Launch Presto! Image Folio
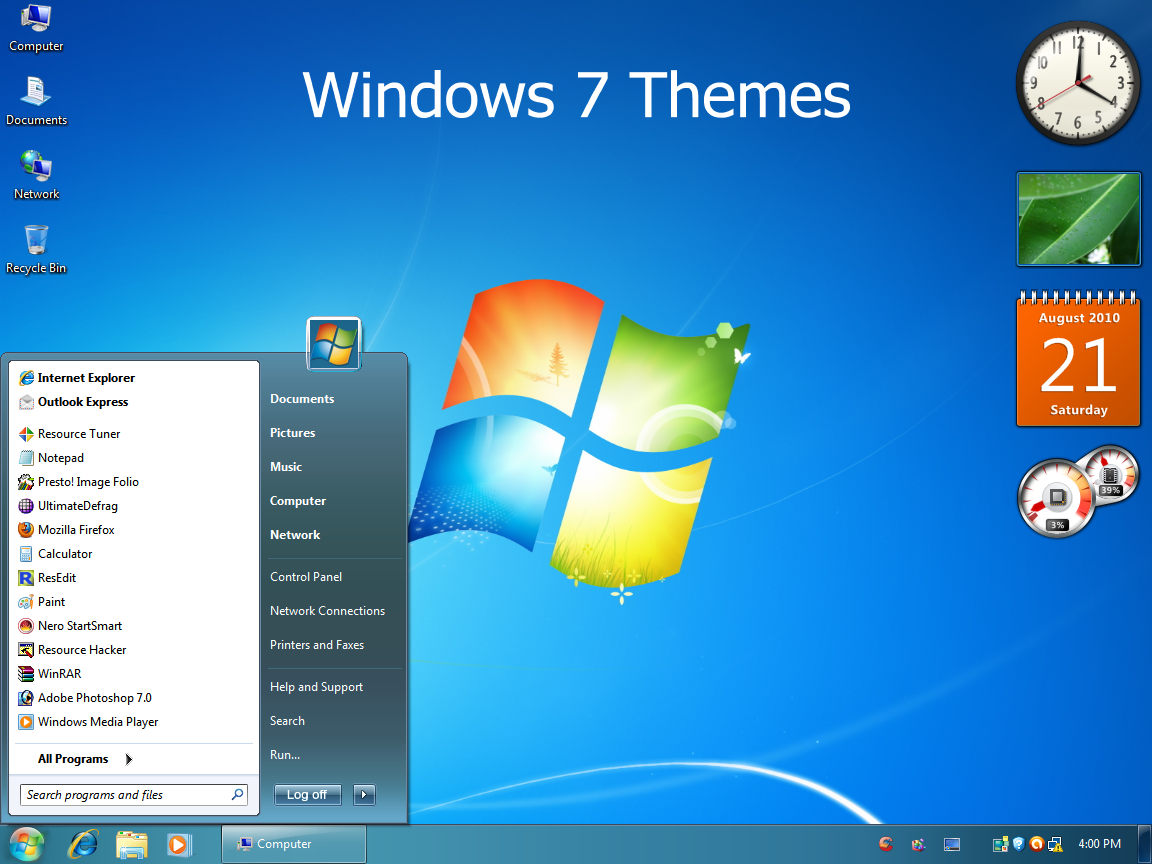The image size is (1152, 864). click(x=79, y=482)
